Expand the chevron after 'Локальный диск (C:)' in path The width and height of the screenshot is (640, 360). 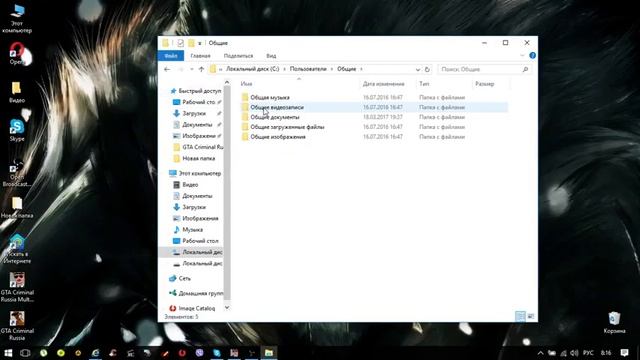tap(284, 69)
